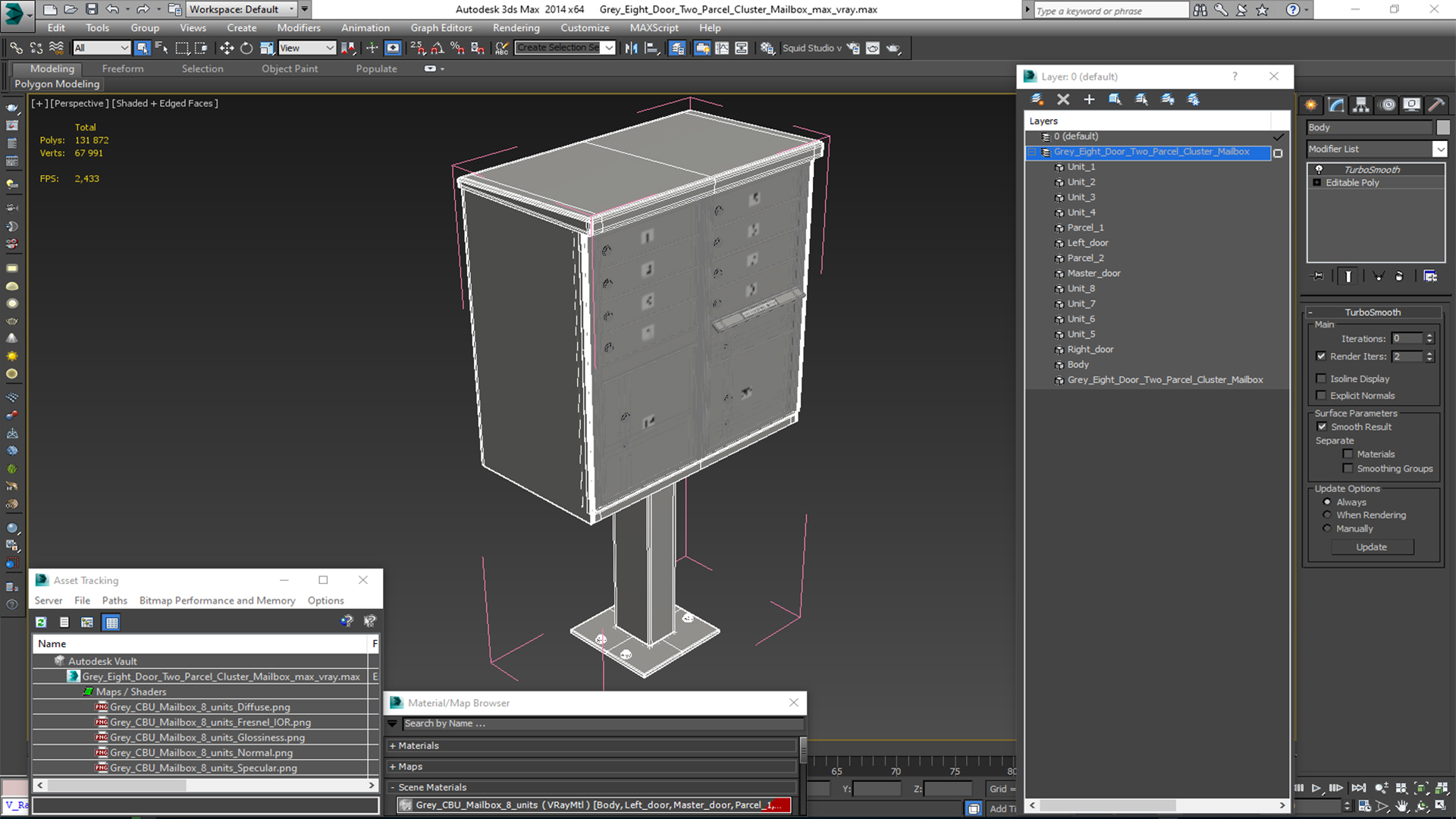Click the Pin Stack icon
Screen dimensions: 1456x819
[x=1318, y=276]
